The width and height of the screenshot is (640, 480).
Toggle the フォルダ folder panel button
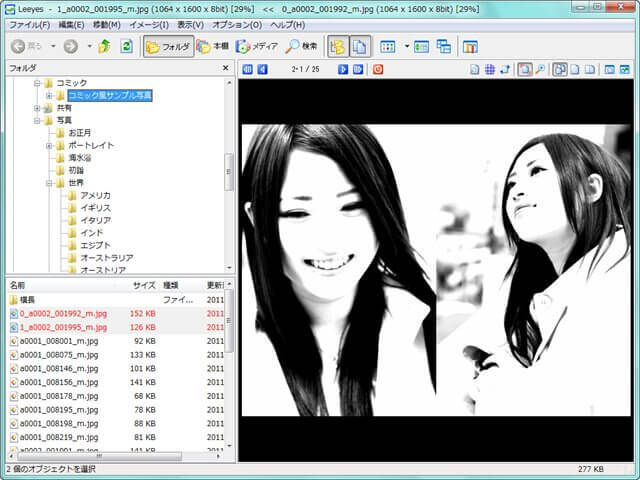click(x=167, y=46)
